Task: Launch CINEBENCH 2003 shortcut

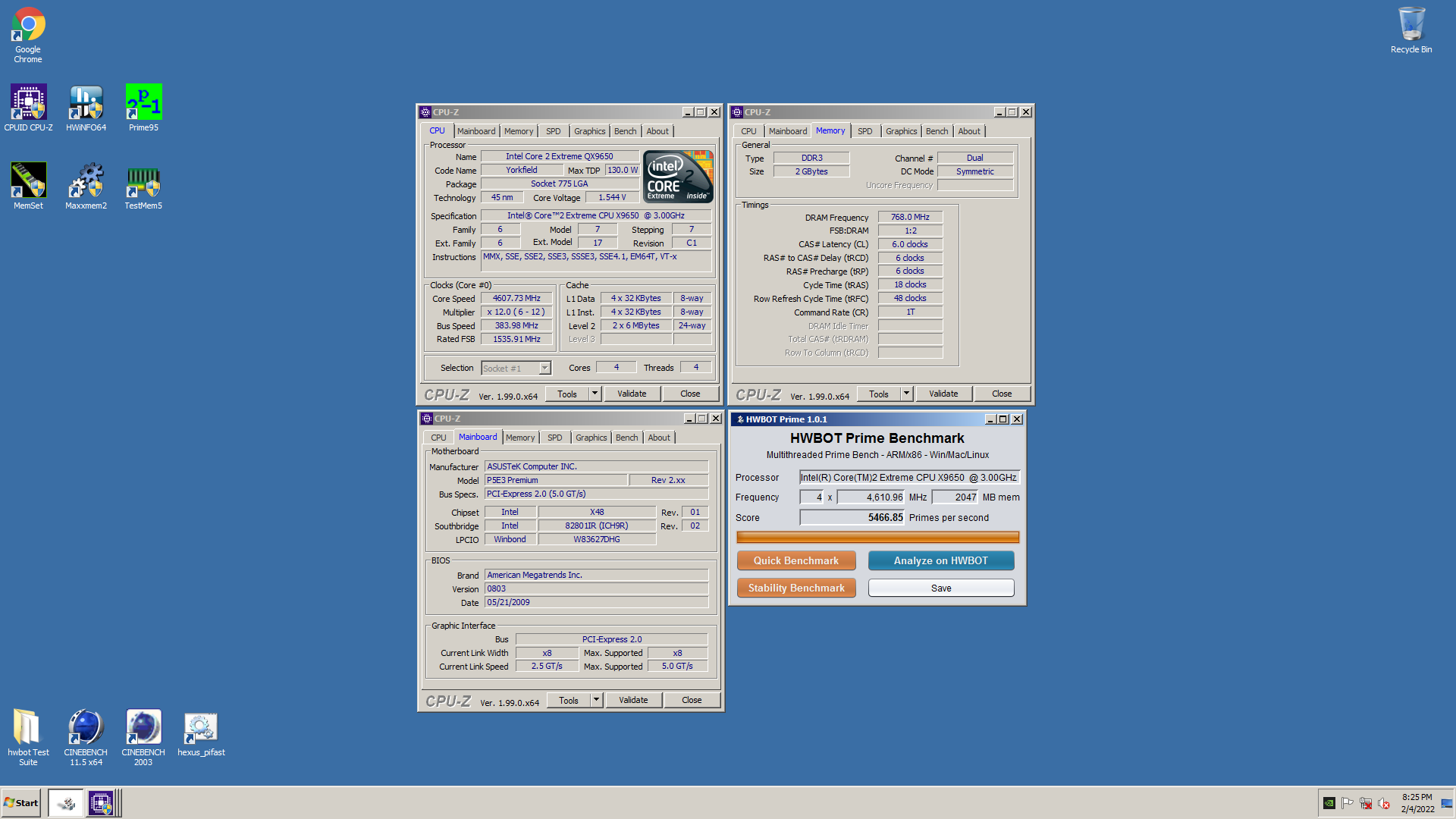Action: tap(143, 737)
